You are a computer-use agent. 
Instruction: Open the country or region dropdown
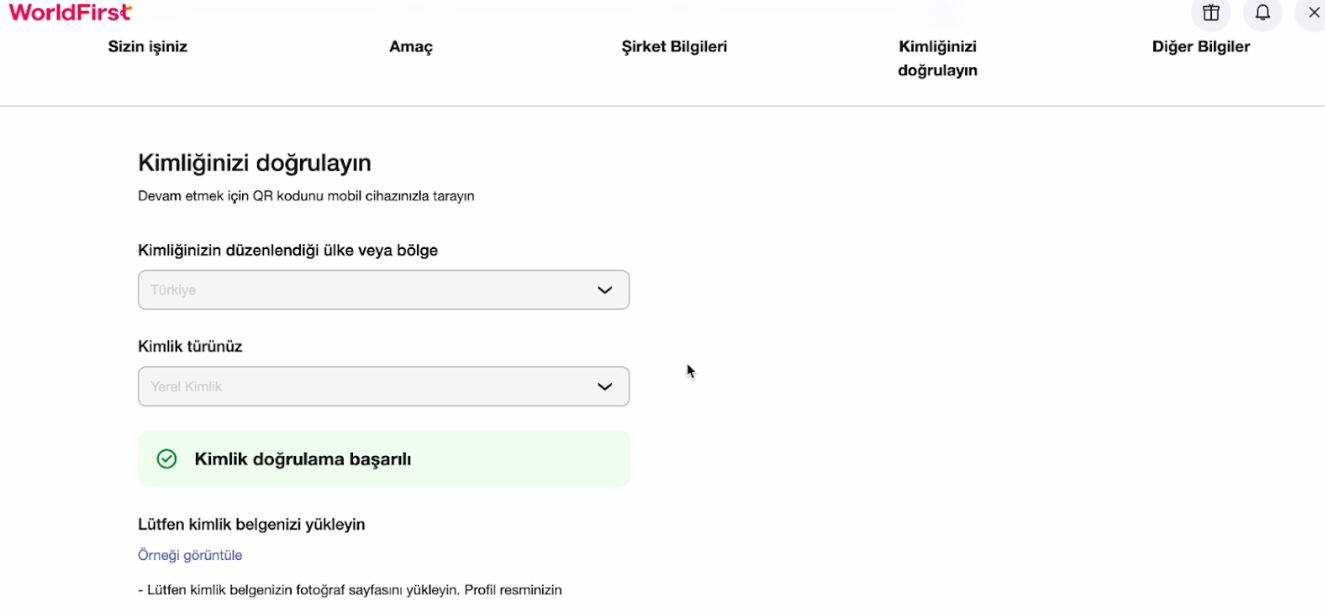383,290
